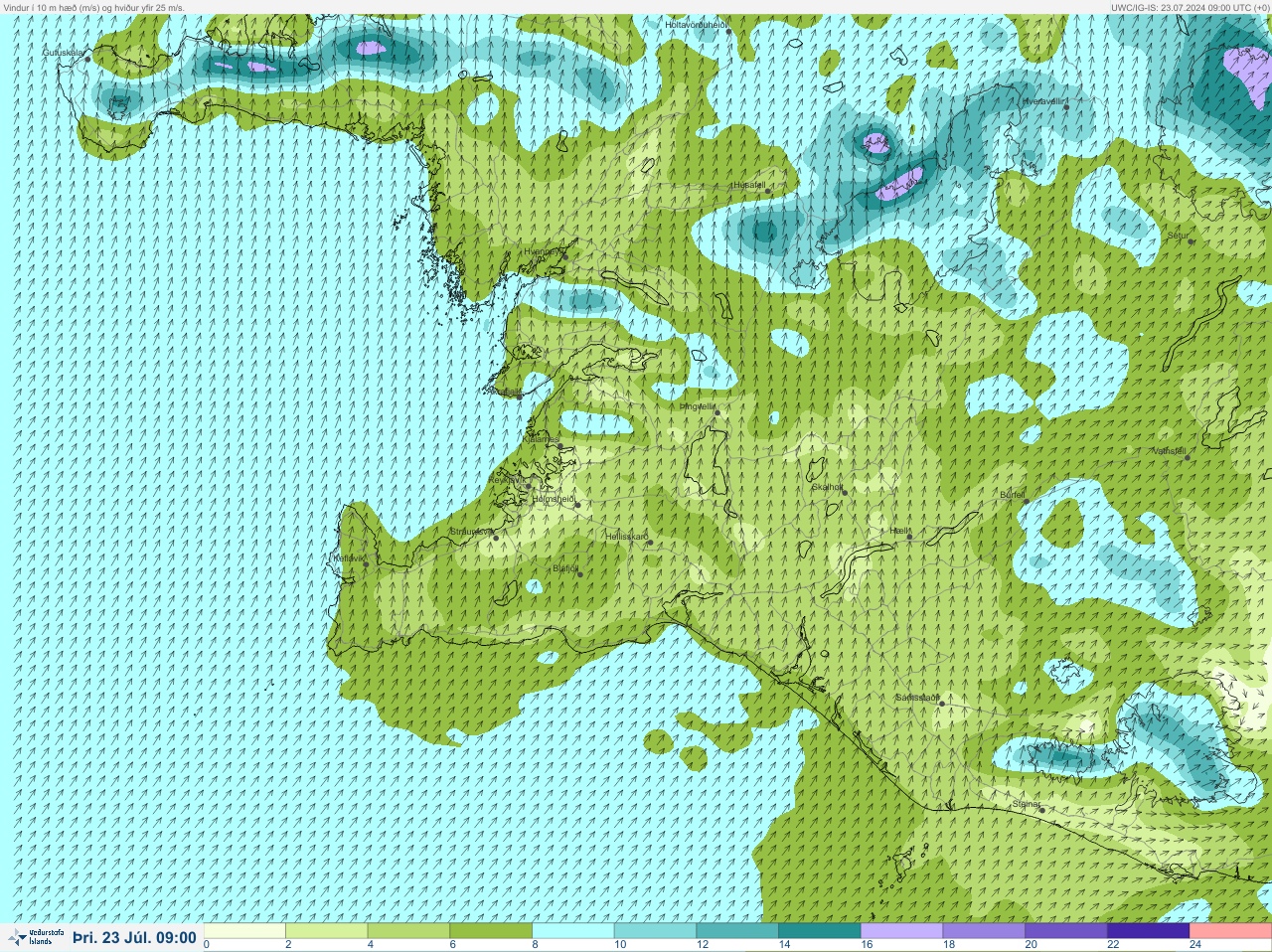Click the Hólmsheiði station label
The width and height of the screenshot is (1272, 952).
pyautogui.click(x=554, y=499)
